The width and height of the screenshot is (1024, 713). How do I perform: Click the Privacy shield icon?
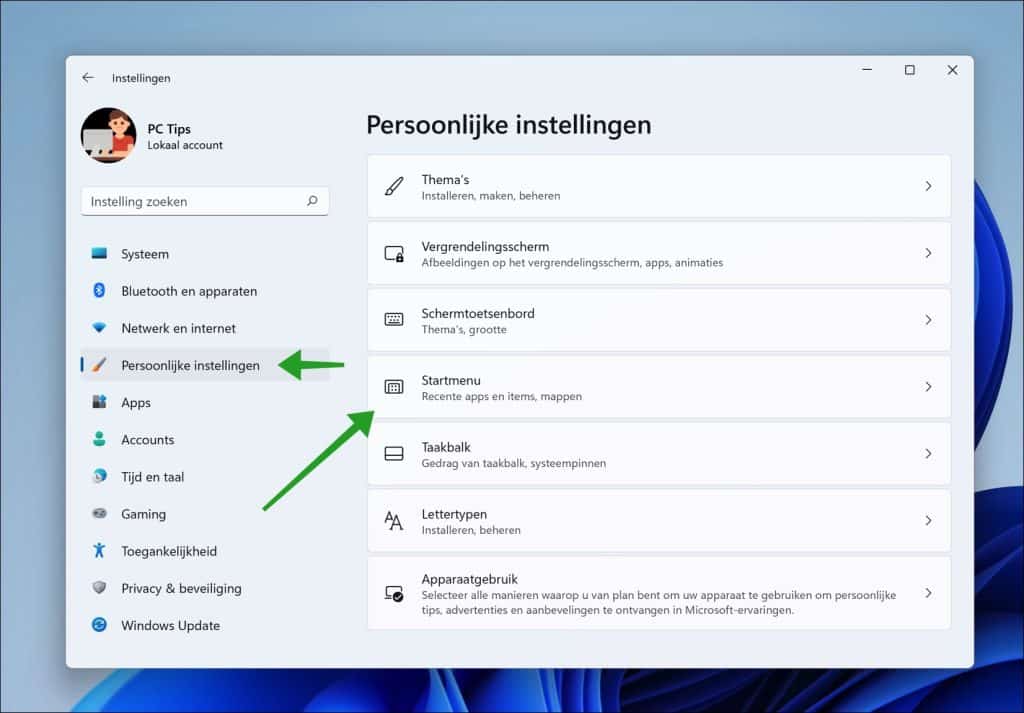(x=99, y=588)
